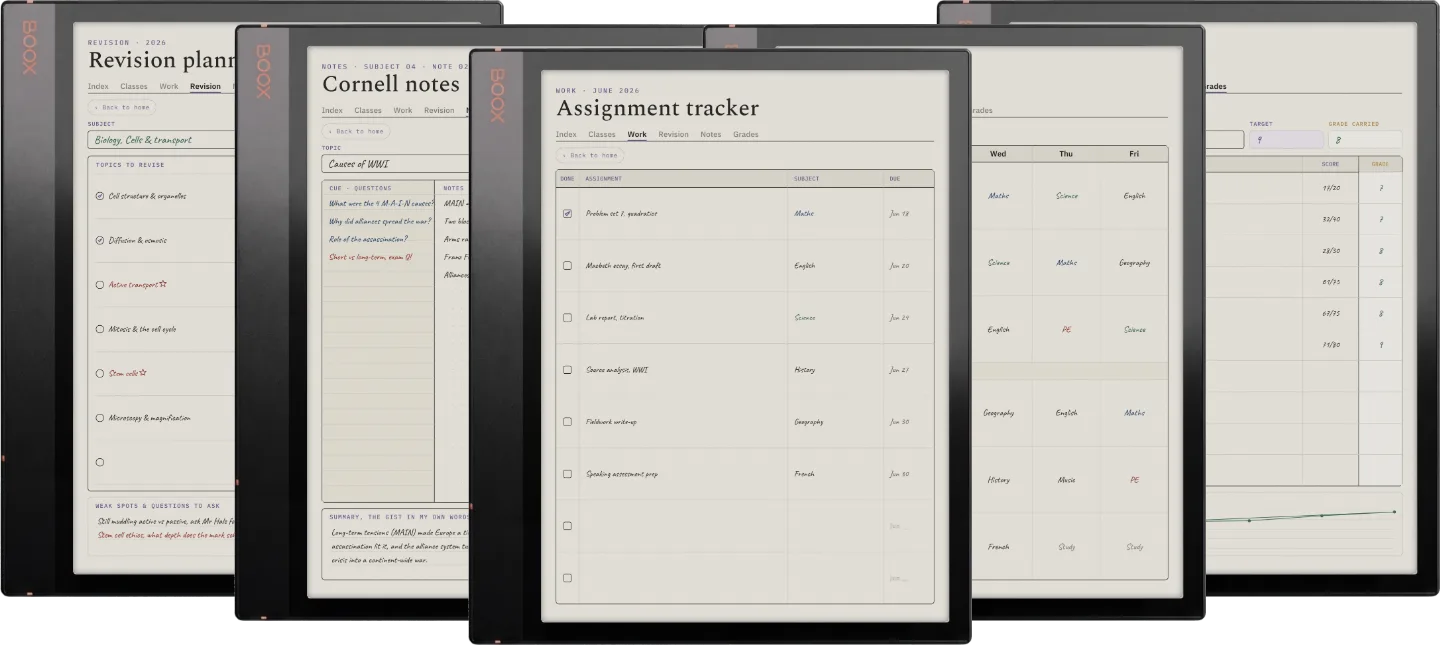The image size is (1440, 646).
Task: Switch to Notes tab in Assignment tracker
Action: coord(711,134)
